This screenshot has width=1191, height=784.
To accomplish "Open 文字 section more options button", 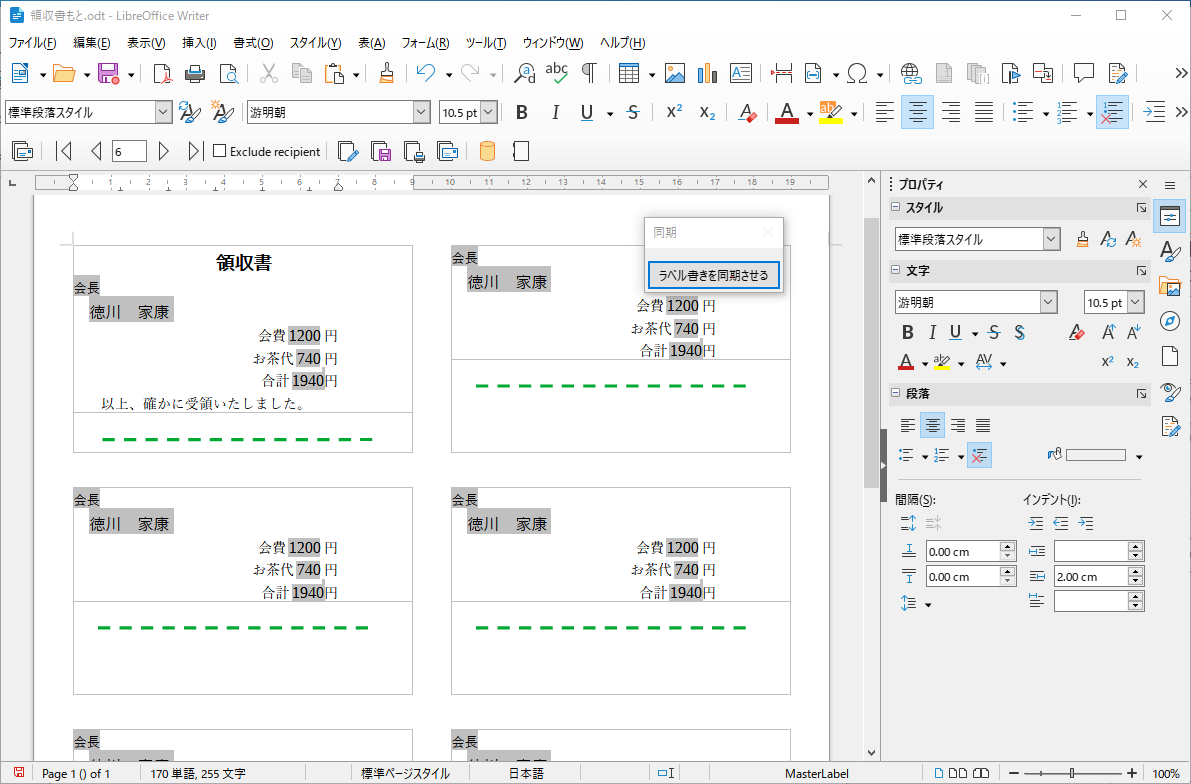I will tap(1141, 270).
